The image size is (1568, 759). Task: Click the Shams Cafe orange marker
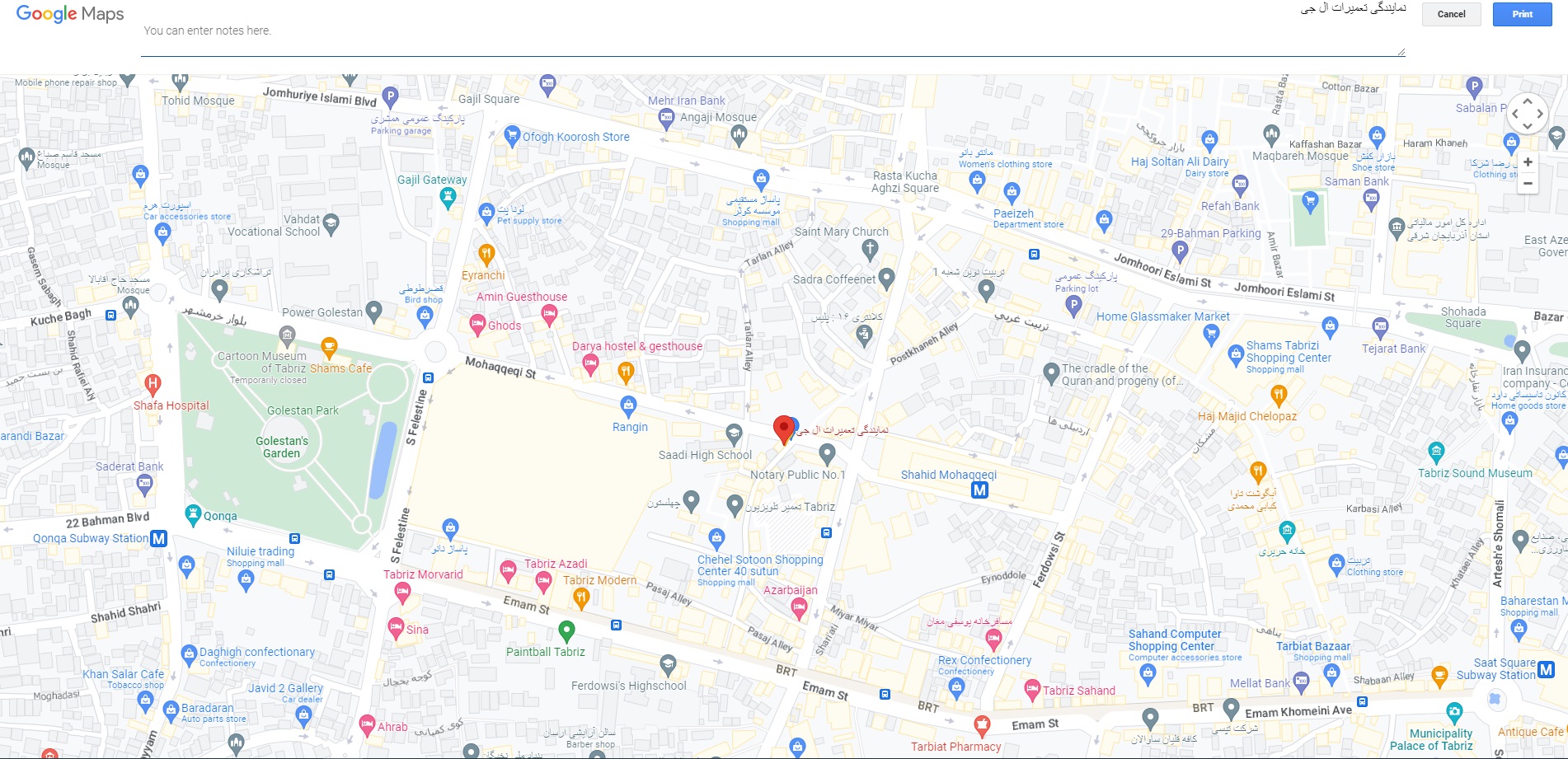click(x=329, y=347)
